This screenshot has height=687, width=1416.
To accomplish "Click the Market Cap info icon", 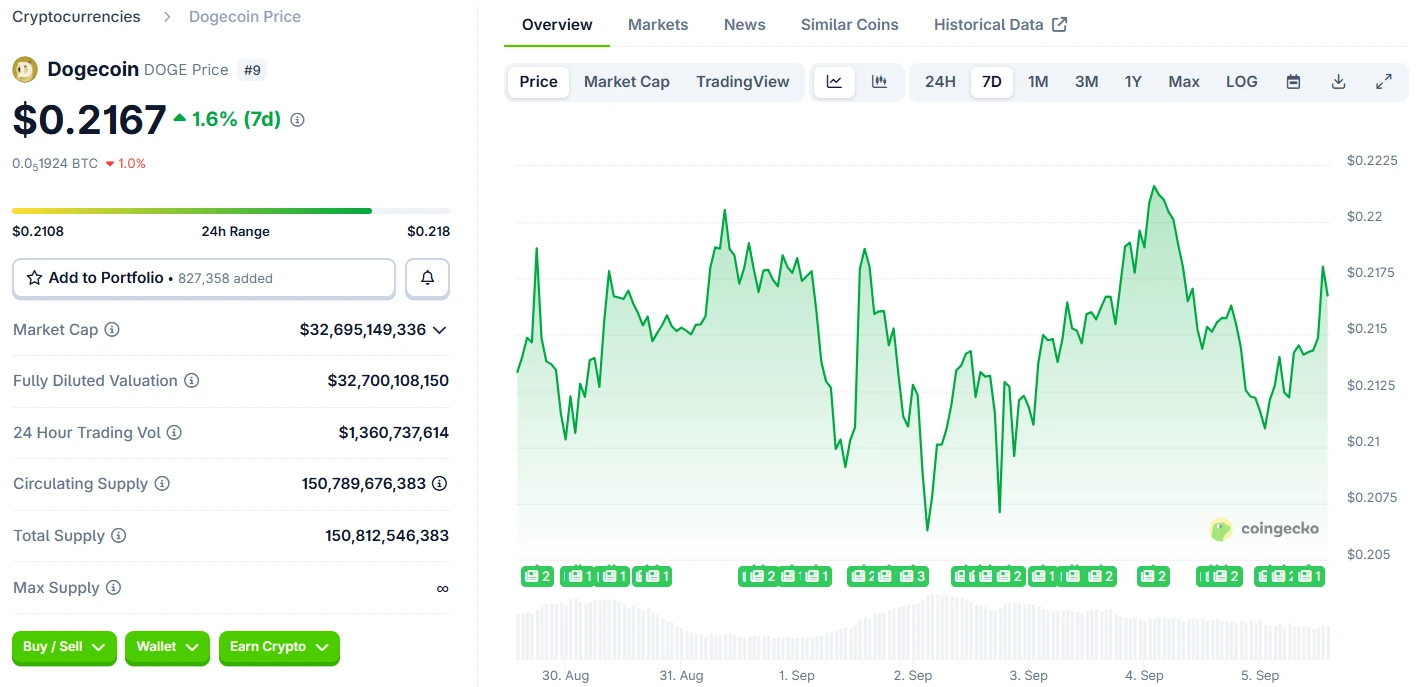I will tap(109, 329).
